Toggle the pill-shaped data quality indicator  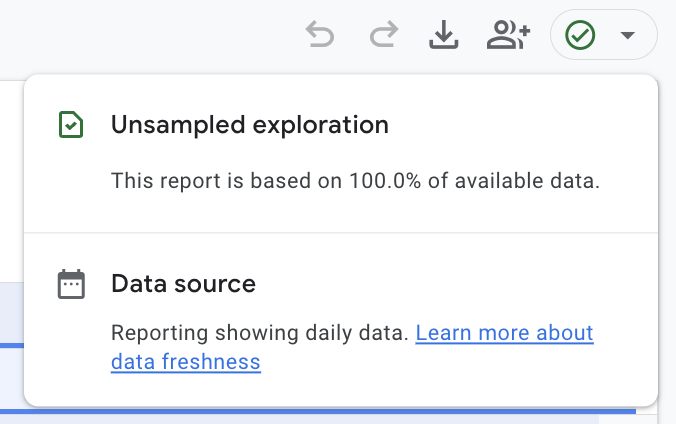tap(604, 36)
